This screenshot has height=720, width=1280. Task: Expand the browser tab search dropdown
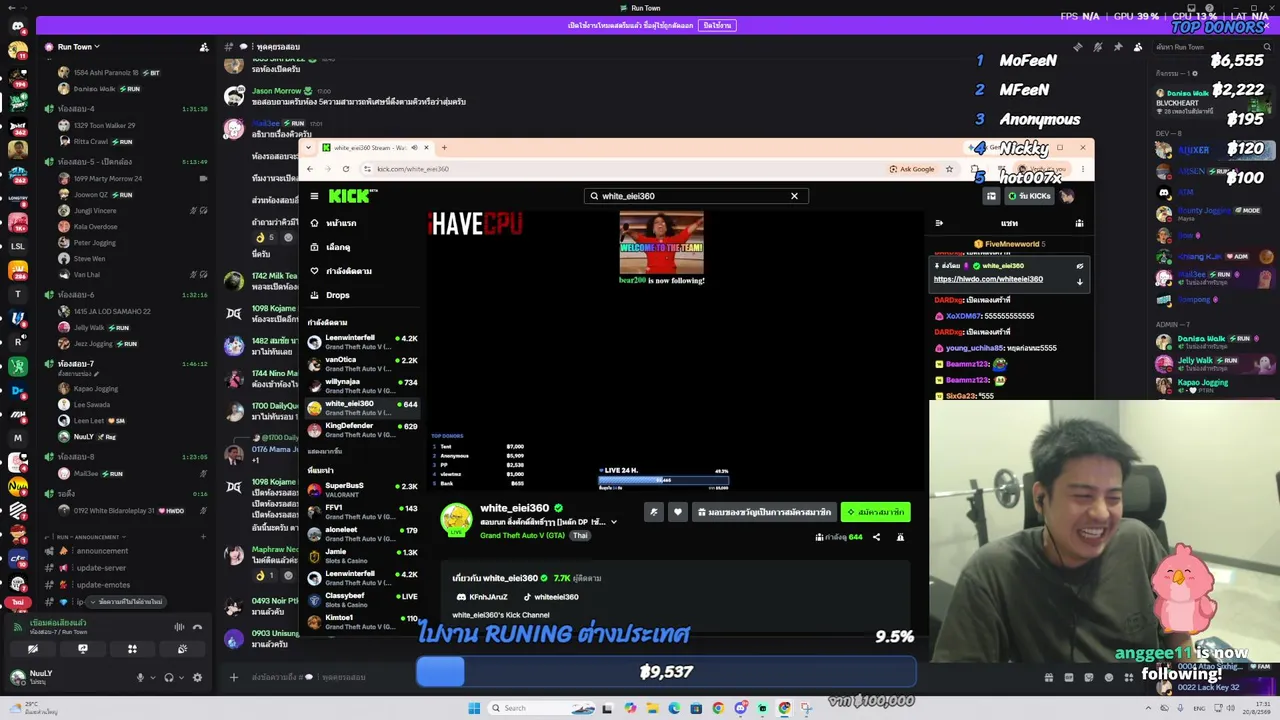pyautogui.click(x=308, y=148)
